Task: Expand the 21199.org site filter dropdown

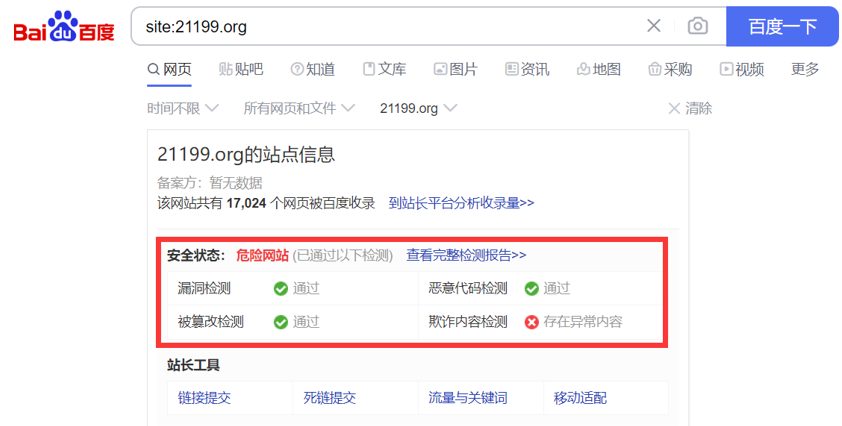Action: coord(418,109)
